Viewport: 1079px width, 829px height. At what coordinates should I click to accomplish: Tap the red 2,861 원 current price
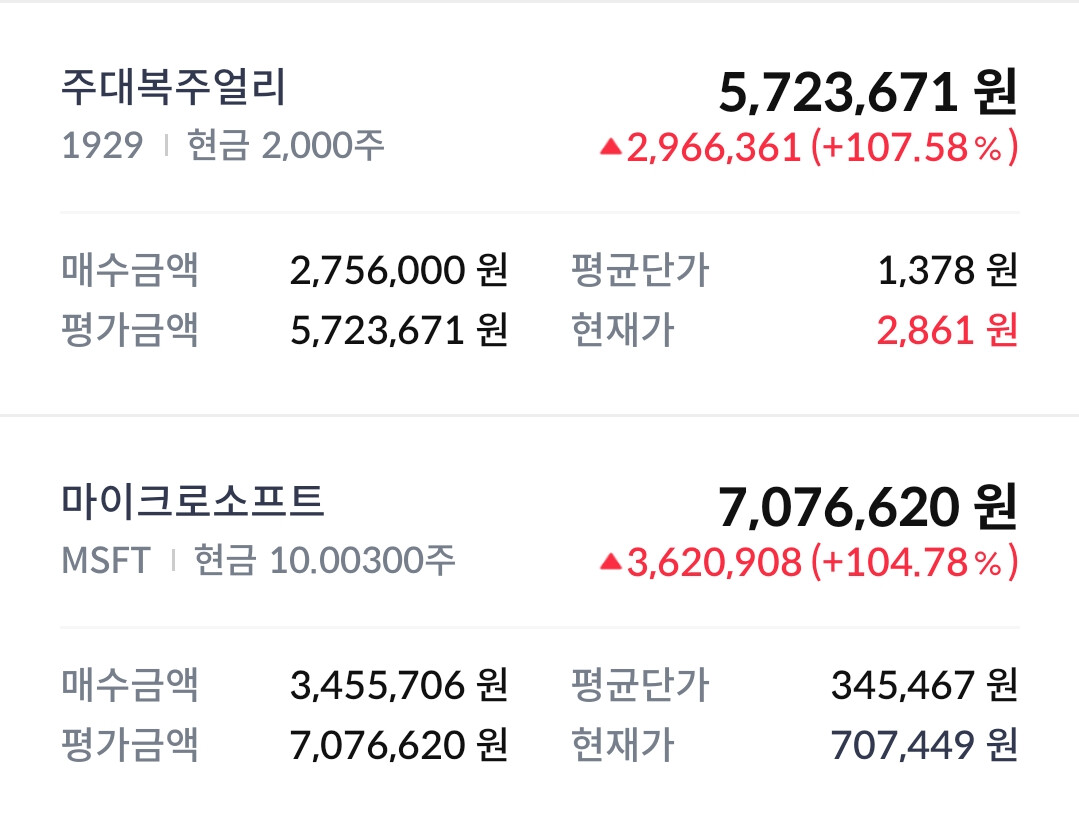click(x=947, y=329)
